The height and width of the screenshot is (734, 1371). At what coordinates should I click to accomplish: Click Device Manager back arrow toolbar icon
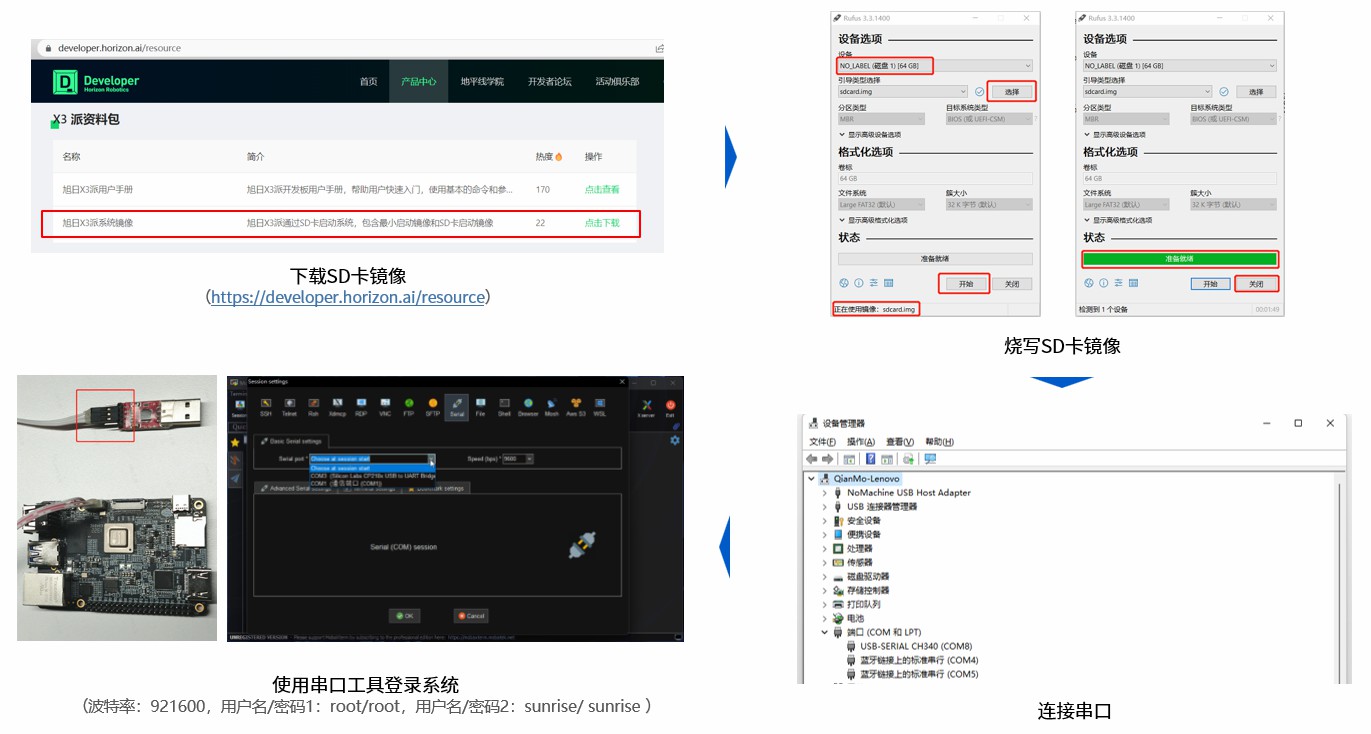tap(813, 459)
